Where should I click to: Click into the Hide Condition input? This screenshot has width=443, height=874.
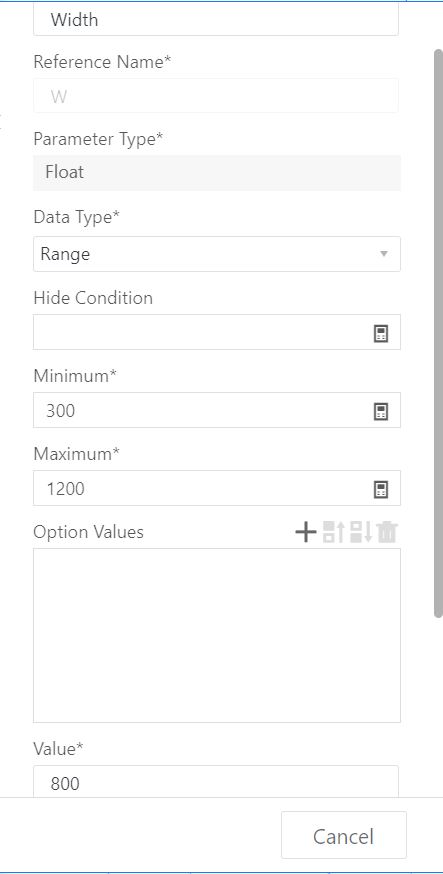point(203,332)
